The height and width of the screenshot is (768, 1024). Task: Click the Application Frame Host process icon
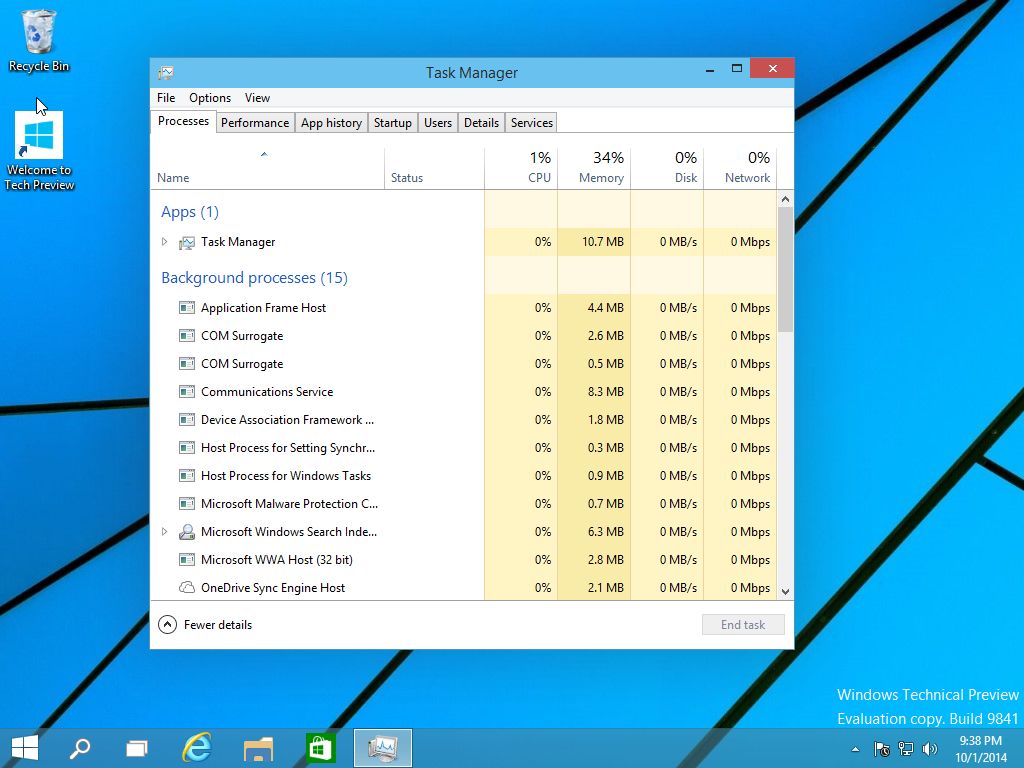(x=187, y=308)
